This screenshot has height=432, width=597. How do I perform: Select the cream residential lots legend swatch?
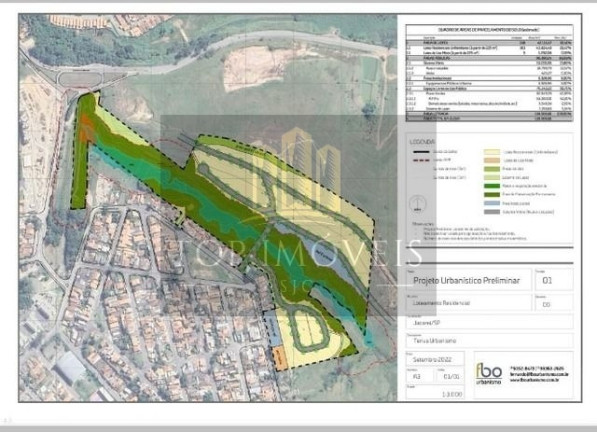tap(492, 152)
